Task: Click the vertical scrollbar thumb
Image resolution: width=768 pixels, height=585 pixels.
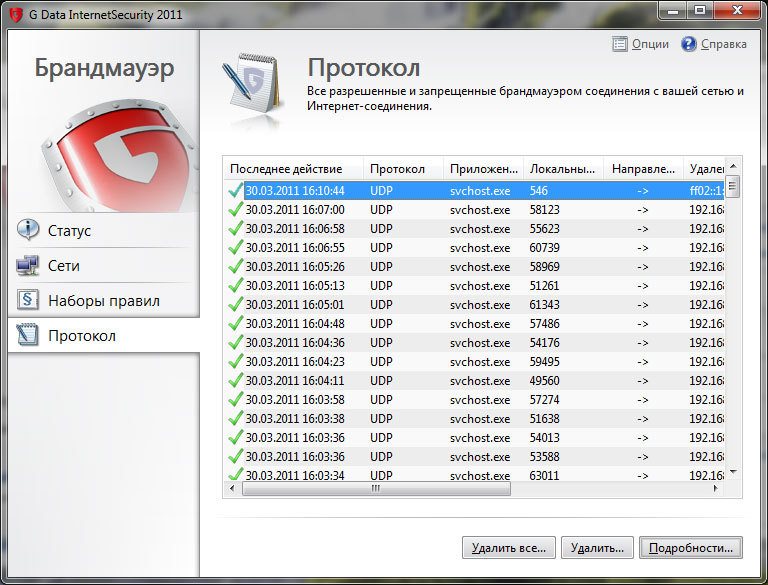Action: (x=733, y=186)
